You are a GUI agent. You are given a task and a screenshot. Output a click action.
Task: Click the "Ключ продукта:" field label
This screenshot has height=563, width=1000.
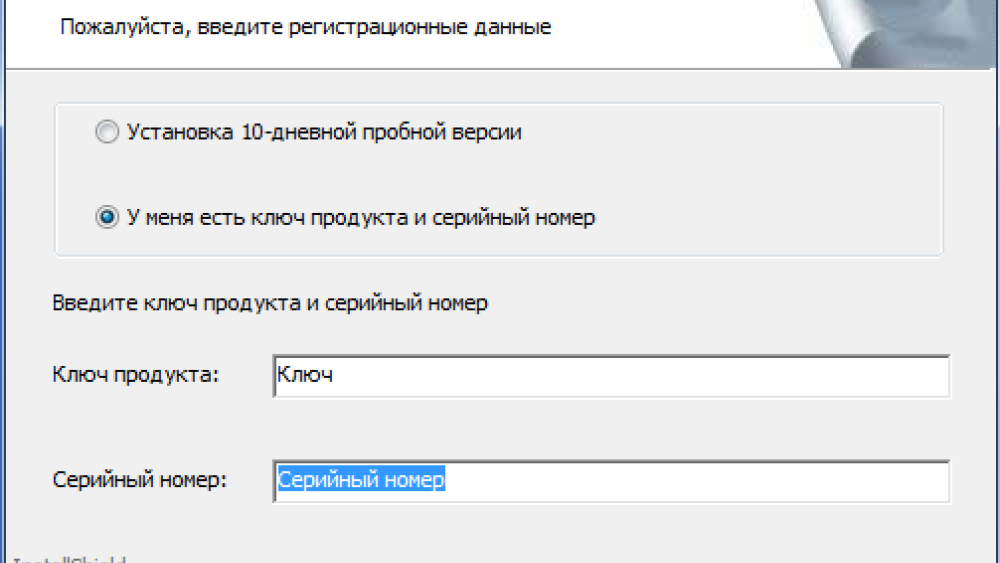coord(135,375)
